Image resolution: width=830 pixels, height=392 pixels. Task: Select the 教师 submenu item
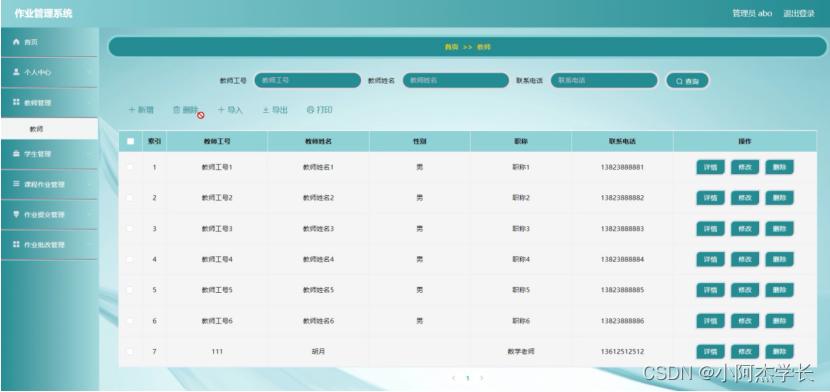coord(49,129)
